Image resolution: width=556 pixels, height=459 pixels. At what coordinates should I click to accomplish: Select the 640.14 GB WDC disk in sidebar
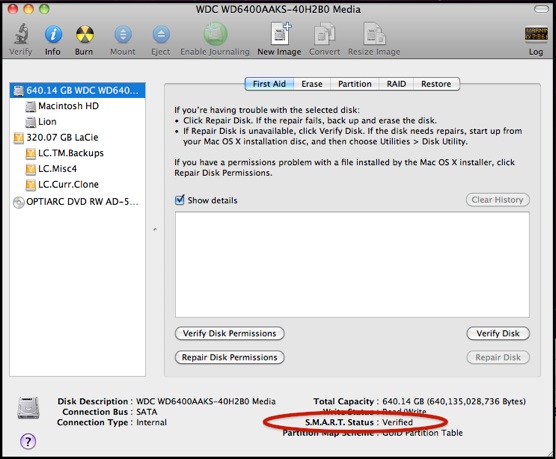[77, 90]
